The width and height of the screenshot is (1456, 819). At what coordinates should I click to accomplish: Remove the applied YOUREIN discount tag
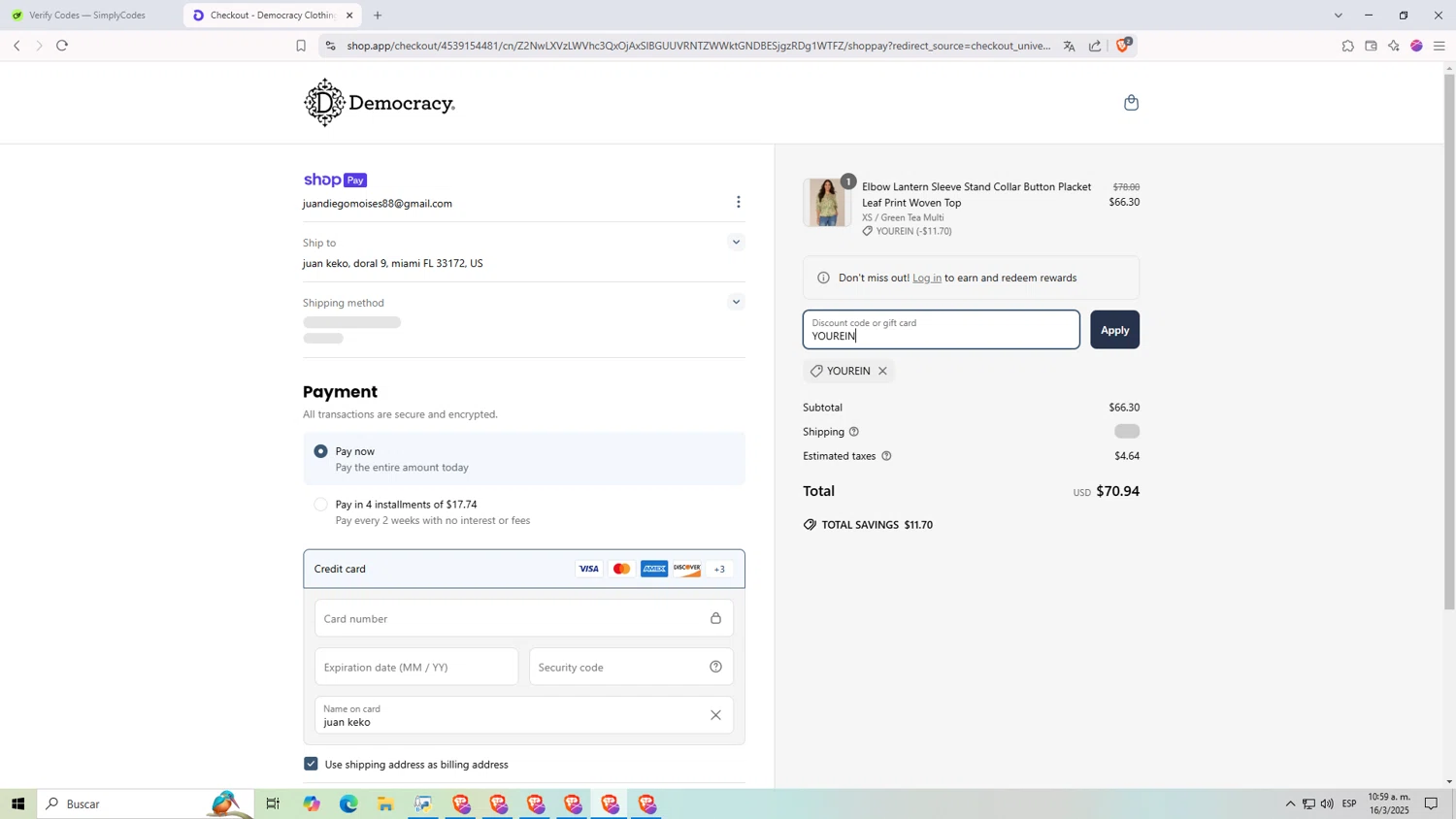click(882, 371)
